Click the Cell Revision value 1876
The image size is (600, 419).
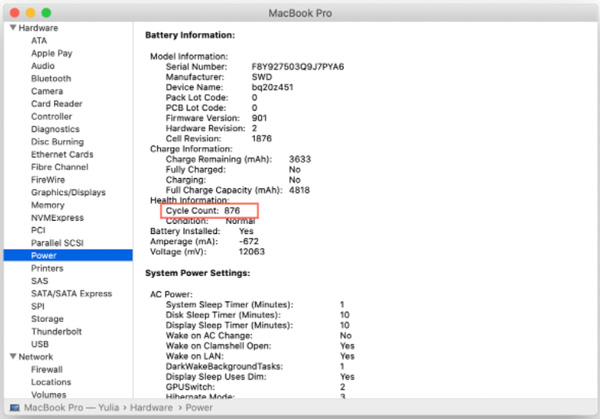point(262,139)
